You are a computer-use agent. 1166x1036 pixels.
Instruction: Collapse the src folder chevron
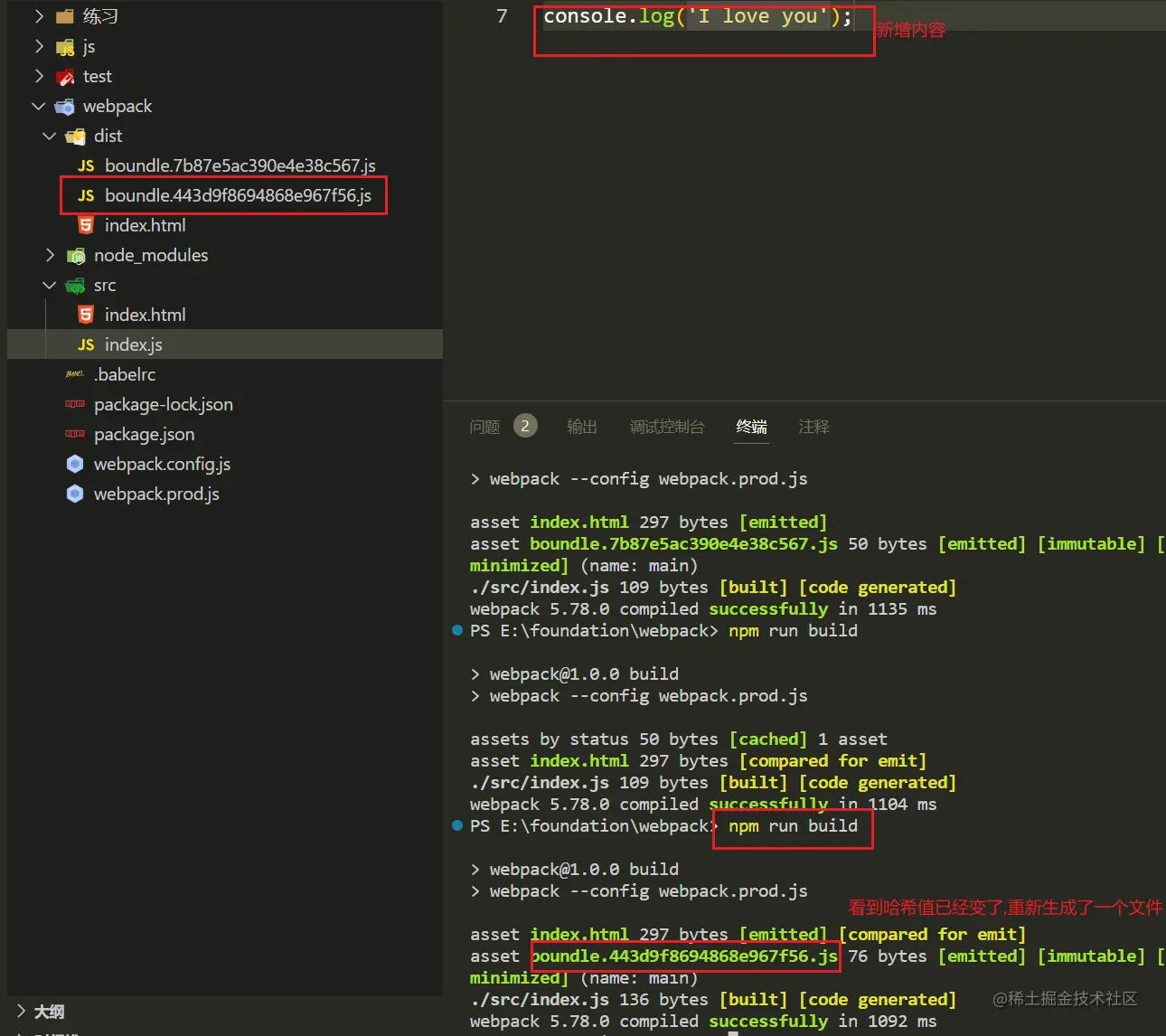point(50,286)
